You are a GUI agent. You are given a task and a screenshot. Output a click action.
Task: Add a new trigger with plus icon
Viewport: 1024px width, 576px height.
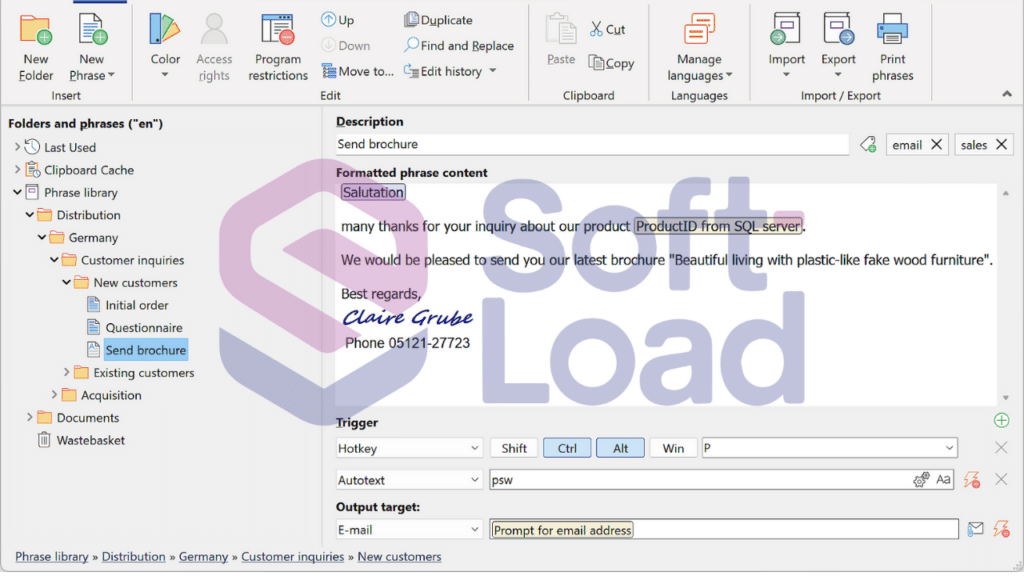click(1001, 420)
